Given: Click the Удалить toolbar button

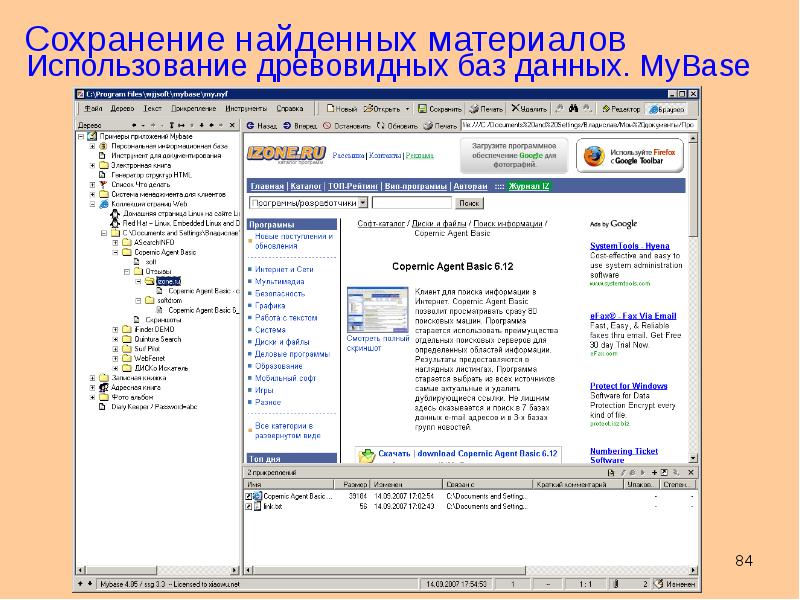Looking at the screenshot, I should (529, 107).
